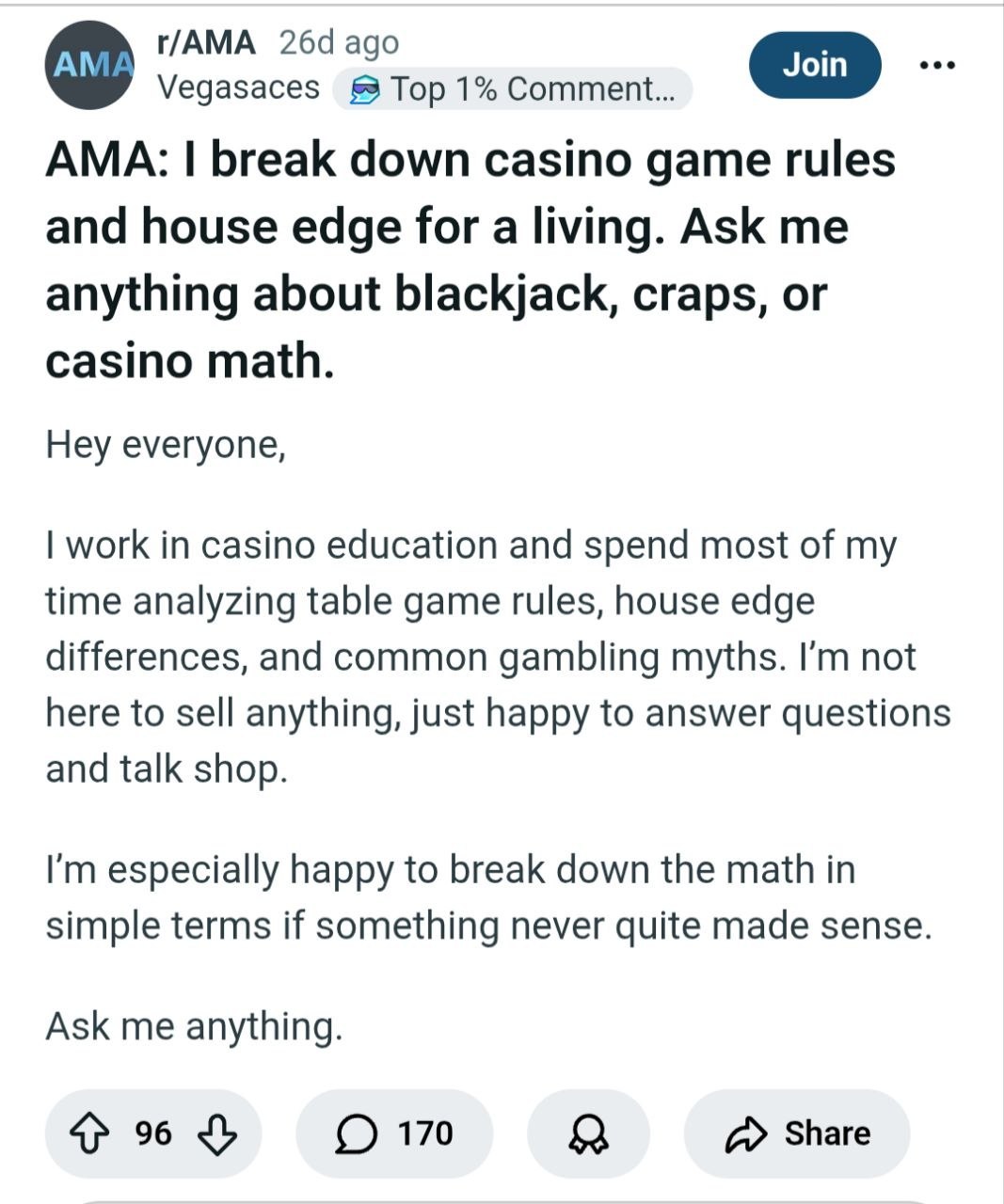Give an award to this post
This screenshot has height=1204, width=1004.
pos(588,1134)
